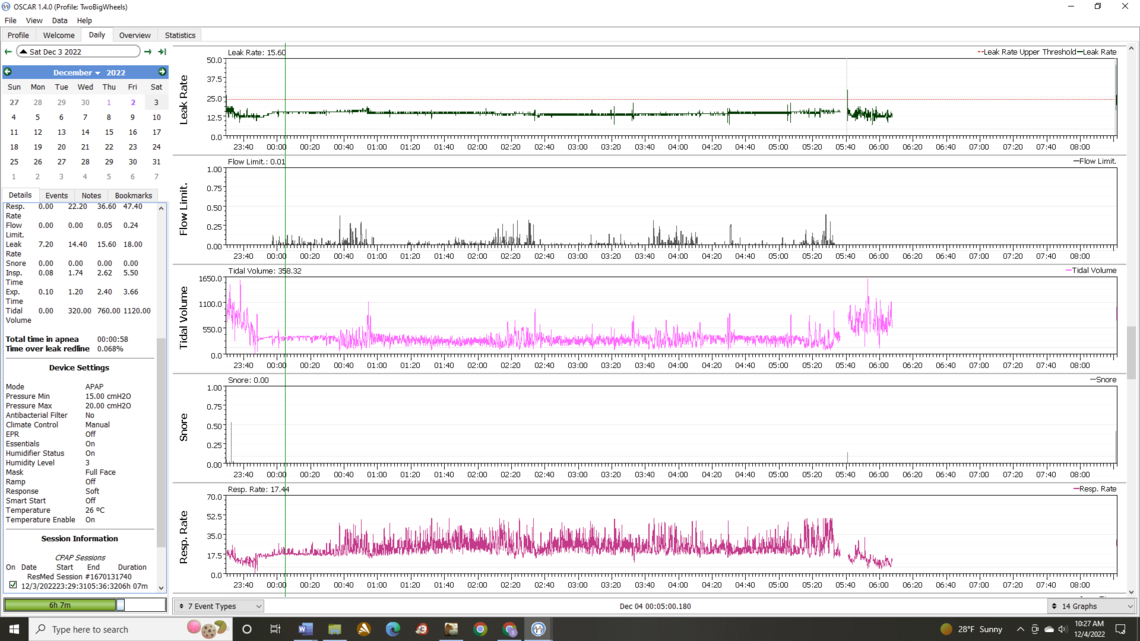Screen dimensions: 1140x641
Task: Open the File menu
Action: pos(10,20)
